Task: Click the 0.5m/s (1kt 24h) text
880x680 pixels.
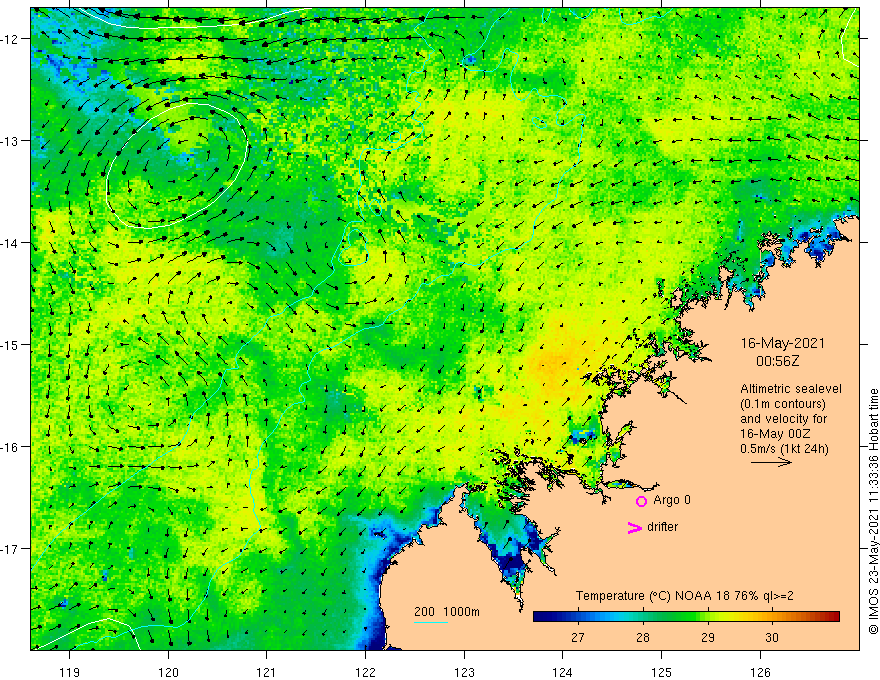Action: tap(784, 448)
